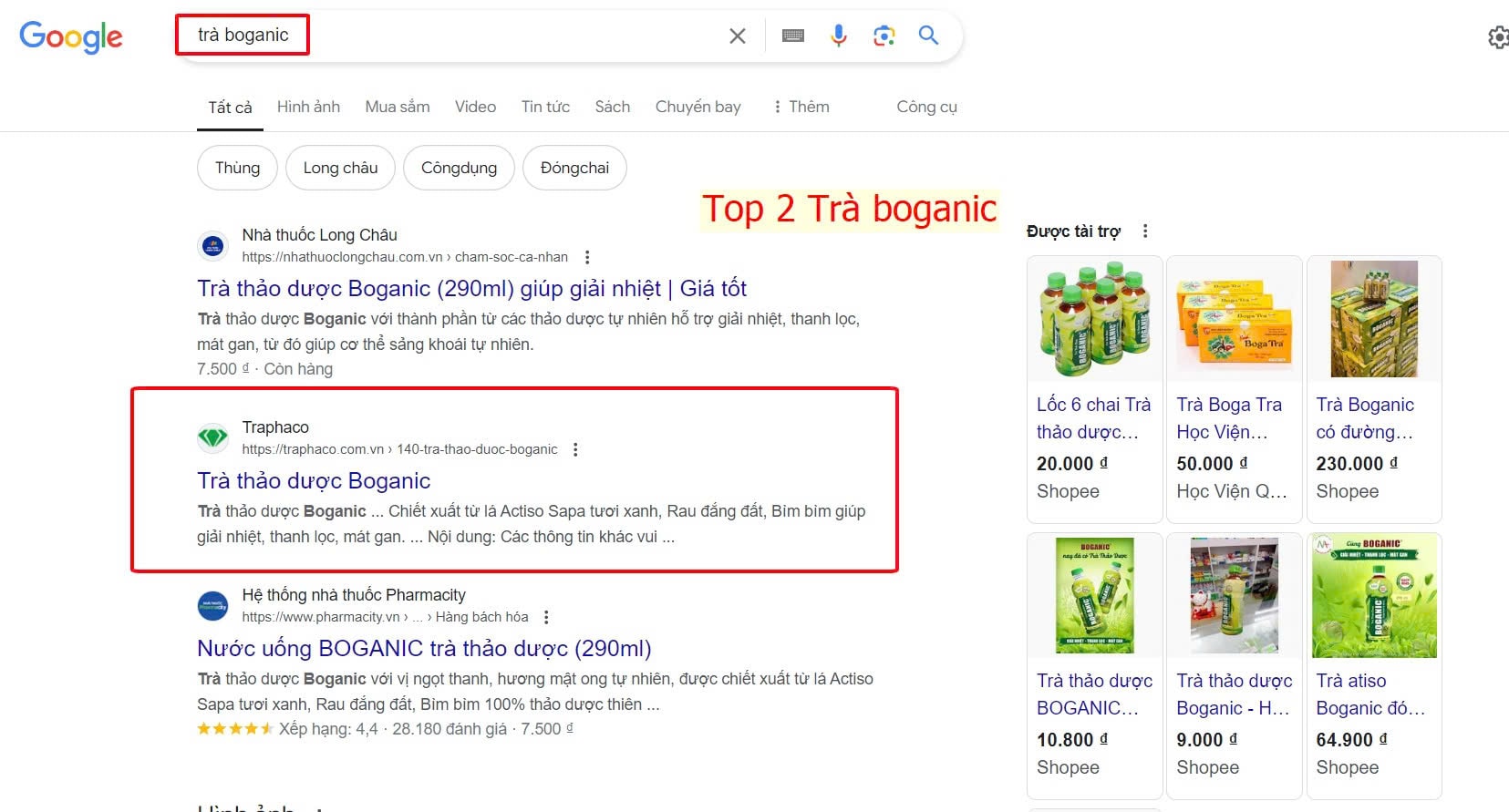Click Trà thảo dược Boganic 9.000 đ image
The width and height of the screenshot is (1509, 812).
[1235, 595]
